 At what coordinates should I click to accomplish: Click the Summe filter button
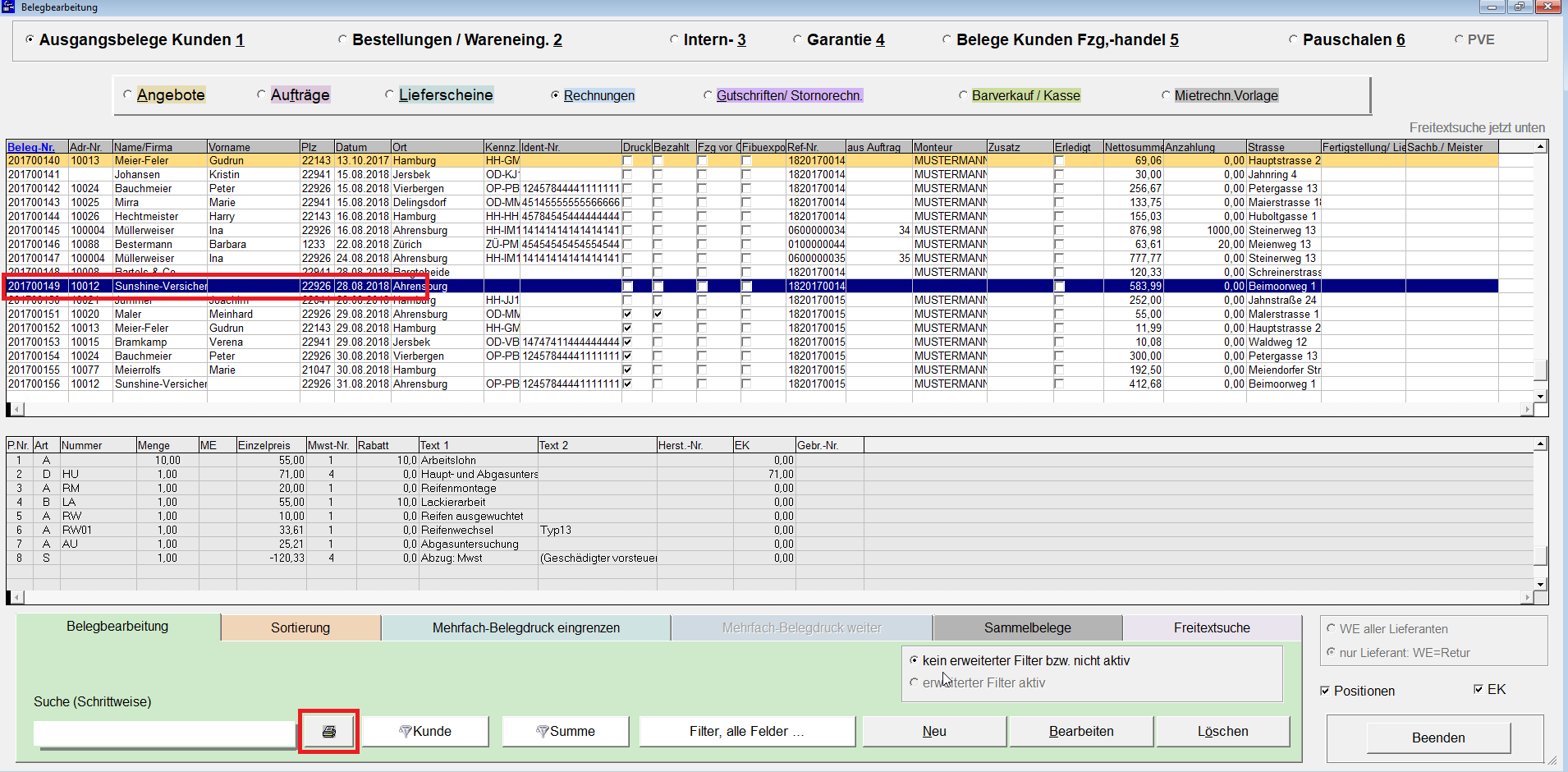[566, 731]
